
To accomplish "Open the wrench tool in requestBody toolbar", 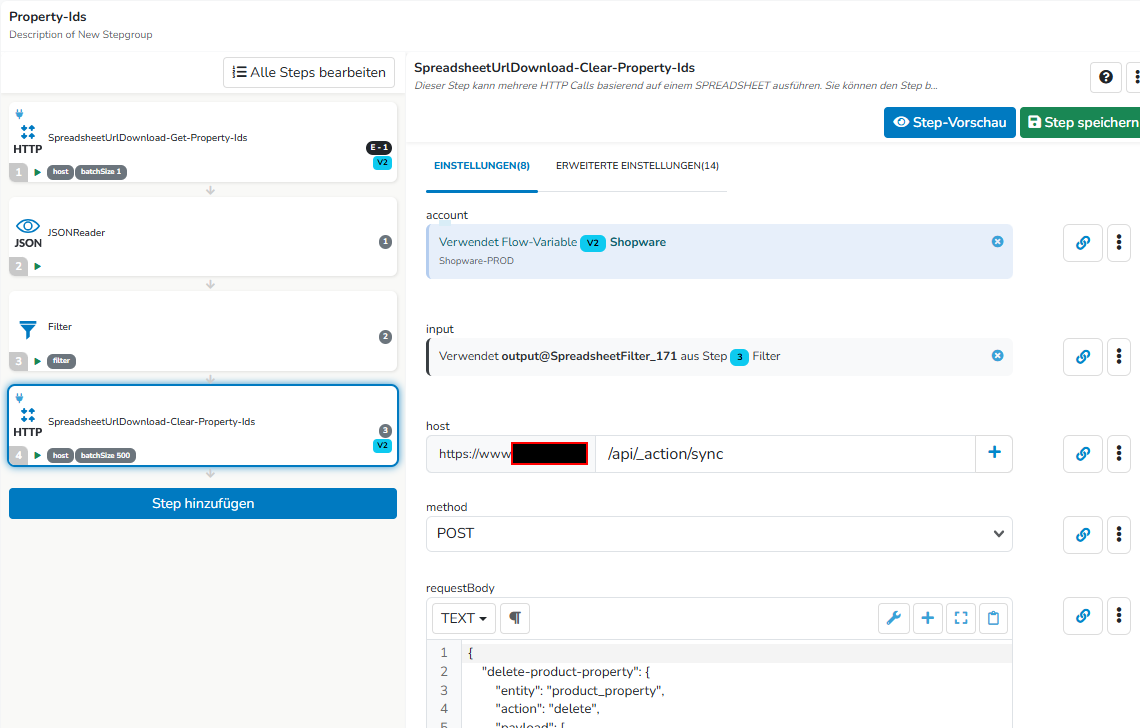I will click(894, 618).
